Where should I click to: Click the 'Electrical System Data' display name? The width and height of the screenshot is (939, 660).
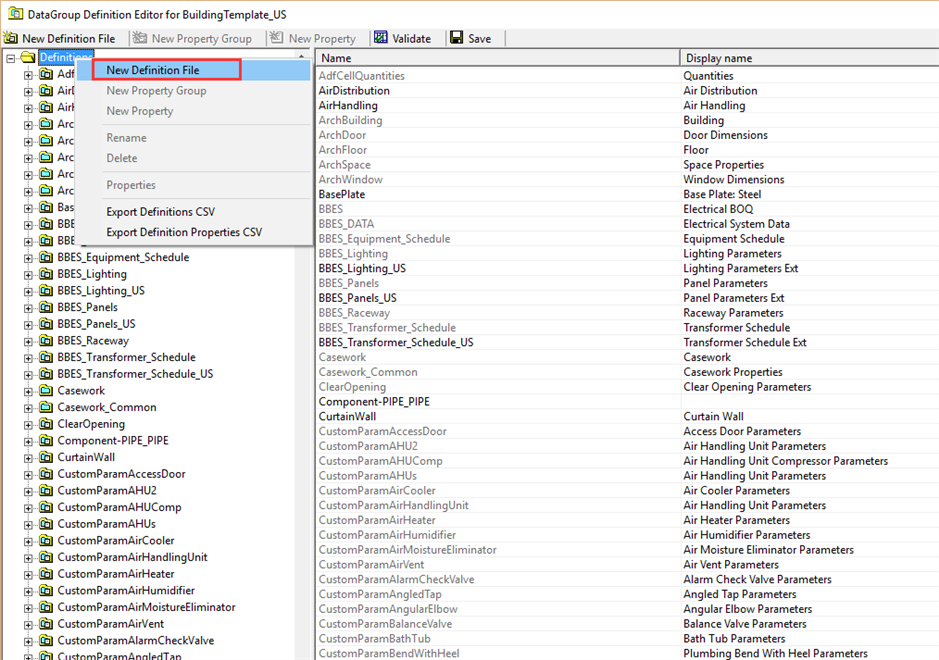click(x=737, y=224)
